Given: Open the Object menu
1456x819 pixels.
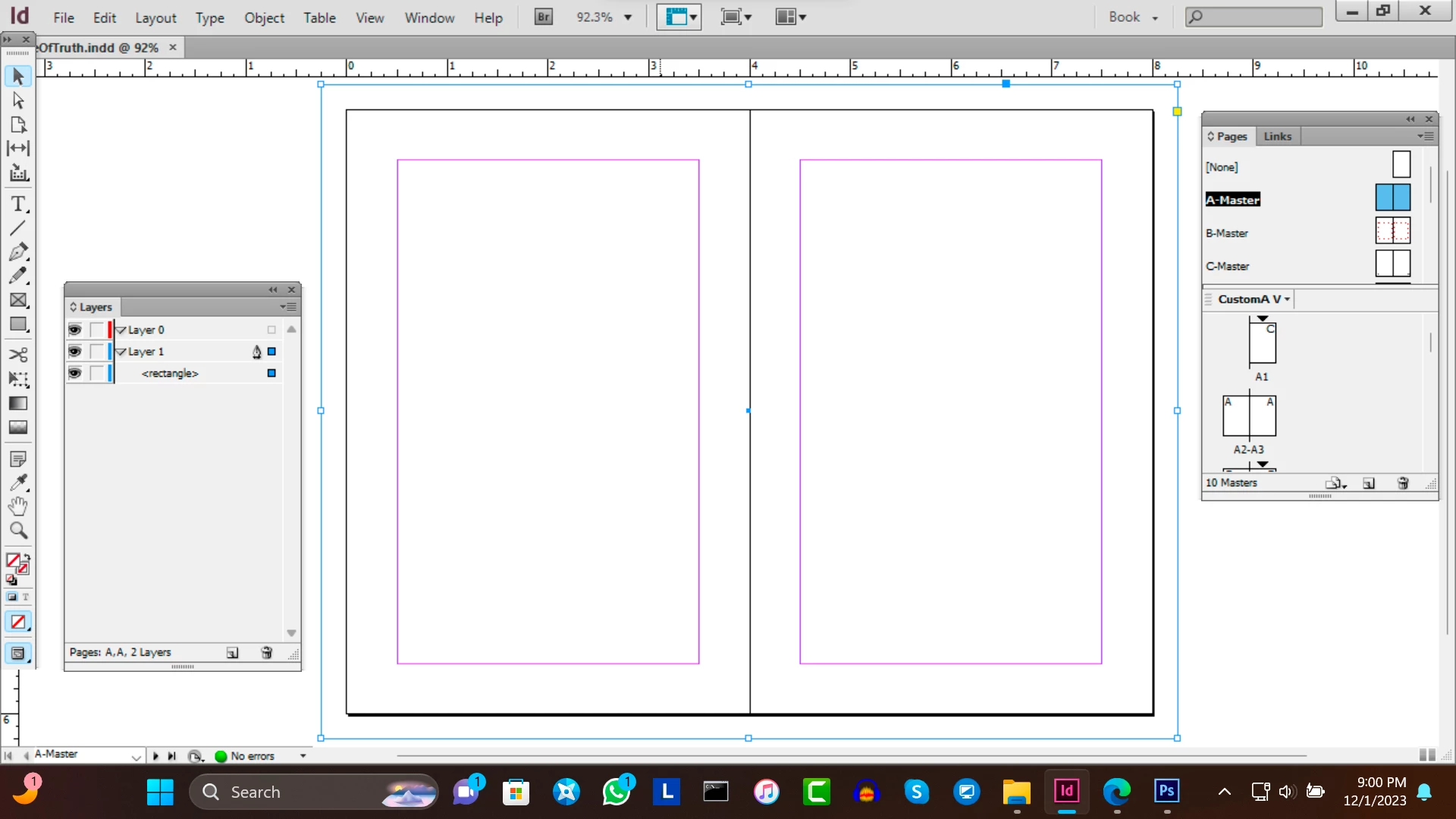Looking at the screenshot, I should point(263,17).
